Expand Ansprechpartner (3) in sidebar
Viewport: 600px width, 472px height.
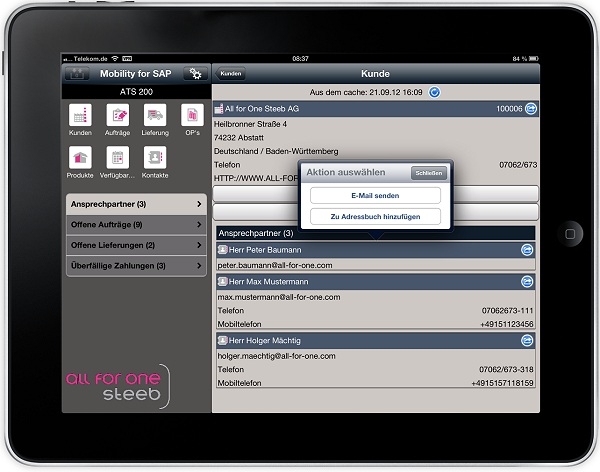pos(135,204)
